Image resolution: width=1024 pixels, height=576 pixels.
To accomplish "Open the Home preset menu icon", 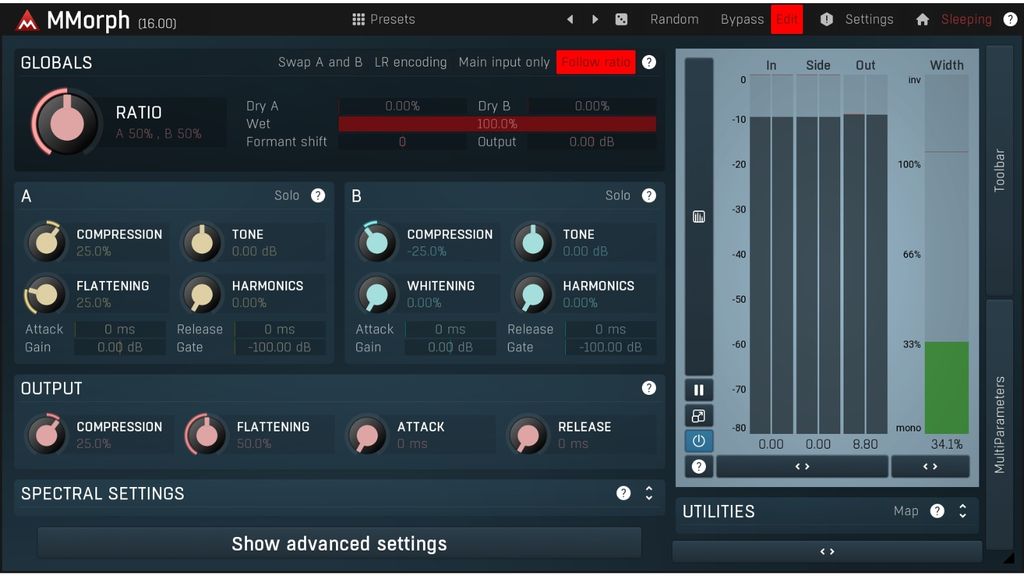I will (x=921, y=18).
